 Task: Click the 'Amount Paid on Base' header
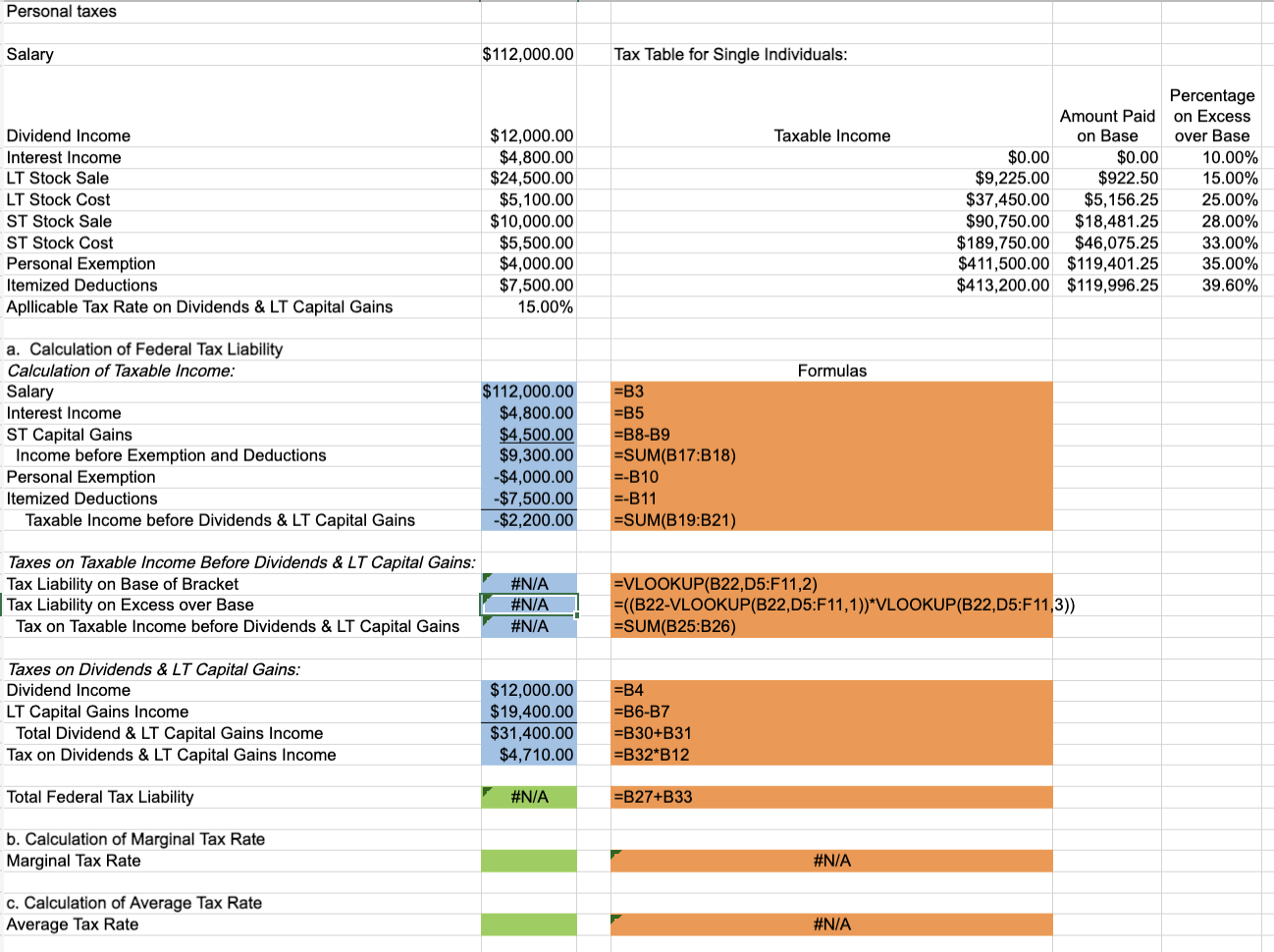tap(1107, 126)
